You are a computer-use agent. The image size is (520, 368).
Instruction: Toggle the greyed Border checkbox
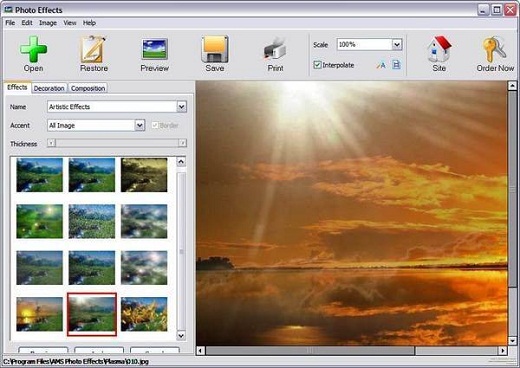click(155, 125)
